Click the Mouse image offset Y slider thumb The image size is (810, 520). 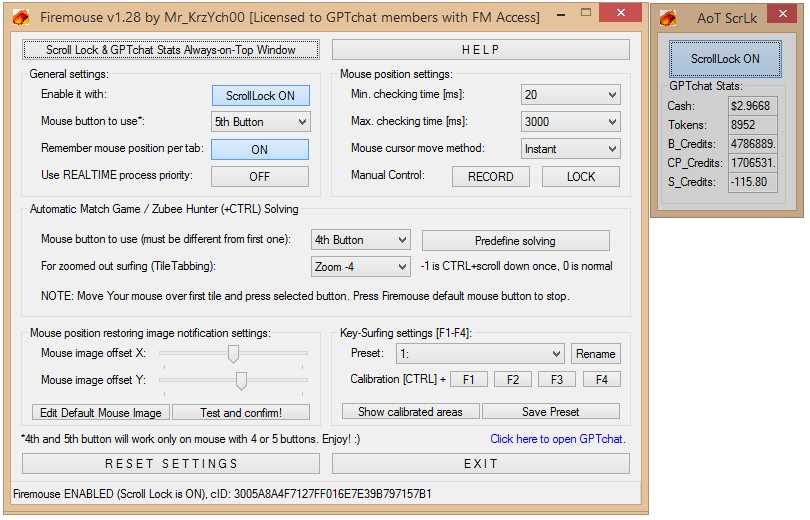pos(241,381)
